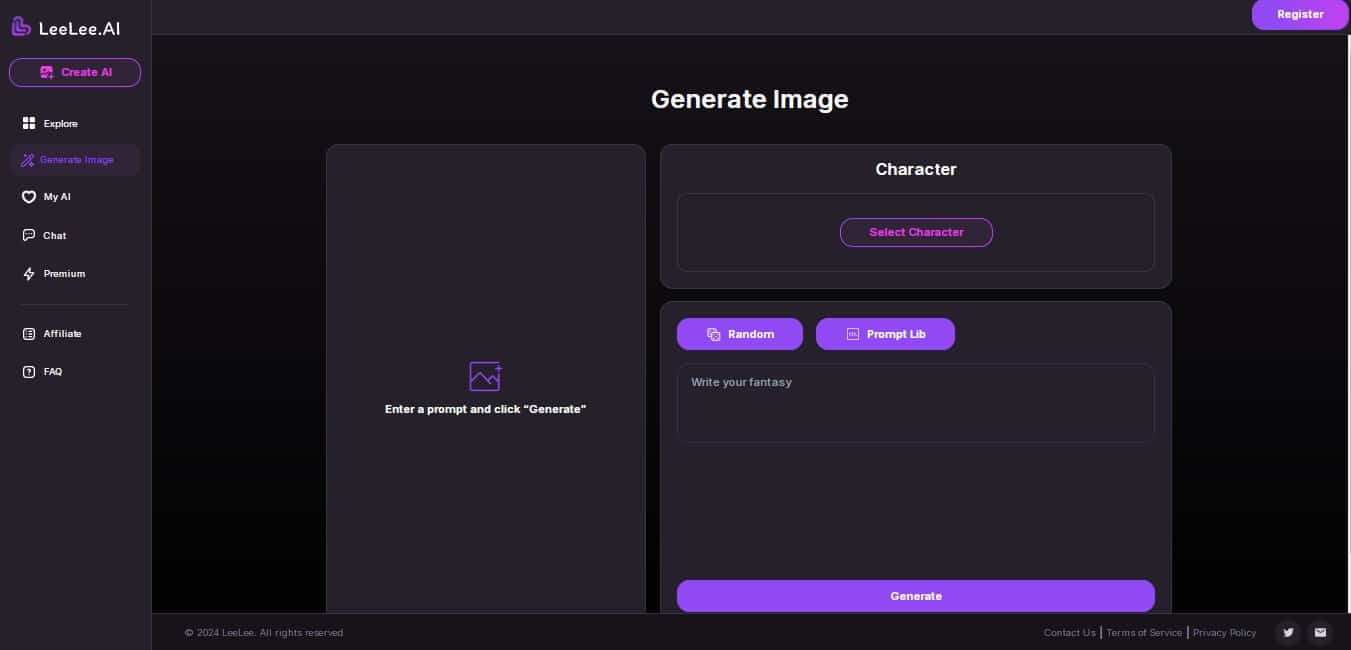Click the Chat bubble icon in the sidebar
Viewport: 1351px width, 650px height.
coord(29,236)
